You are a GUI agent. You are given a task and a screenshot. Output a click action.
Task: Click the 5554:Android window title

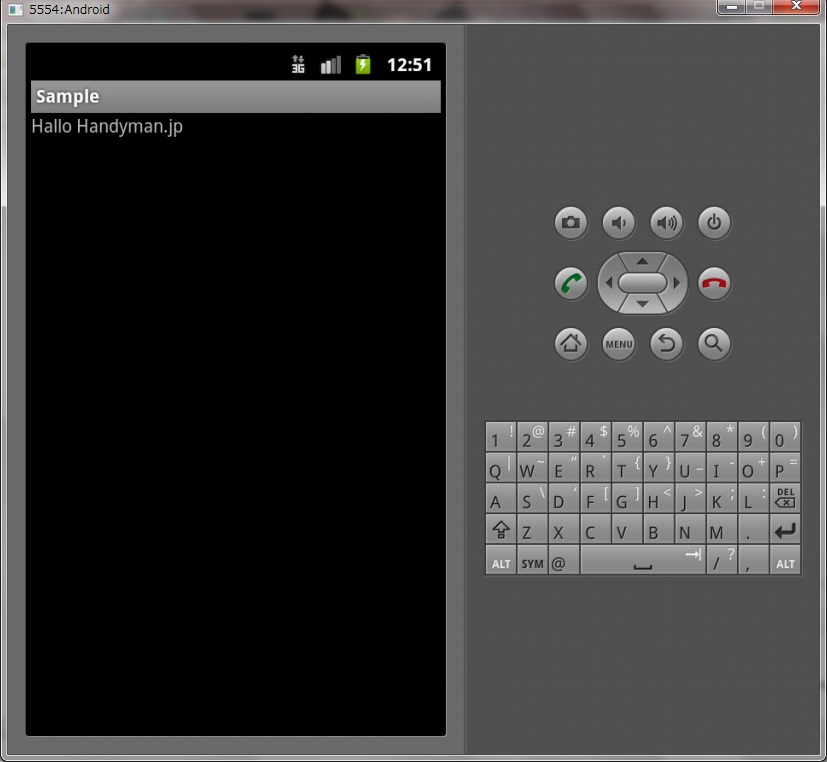click(69, 9)
